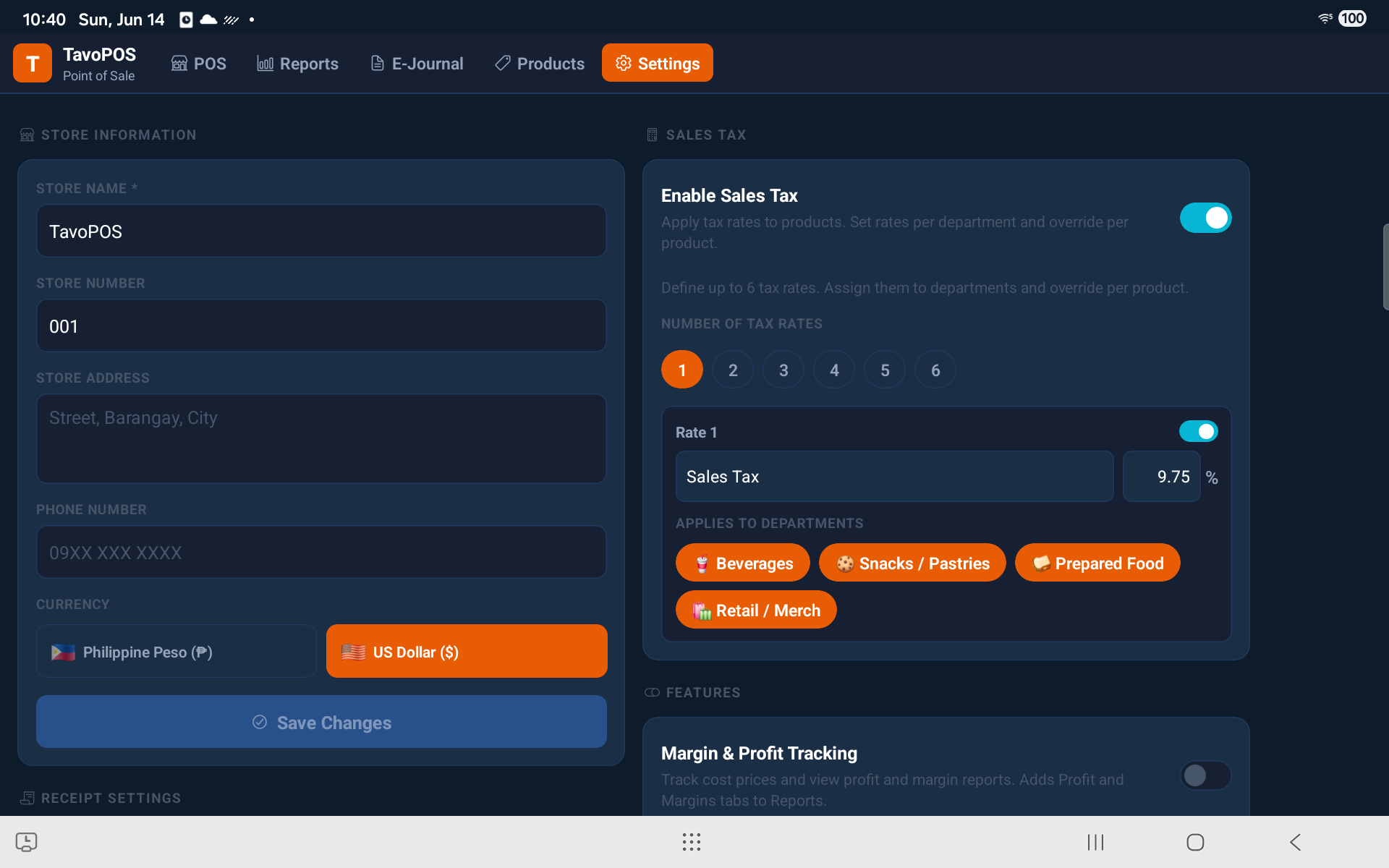Screen dimensions: 1389x868
Task: Tap the Android home button
Action: pos(1195,842)
